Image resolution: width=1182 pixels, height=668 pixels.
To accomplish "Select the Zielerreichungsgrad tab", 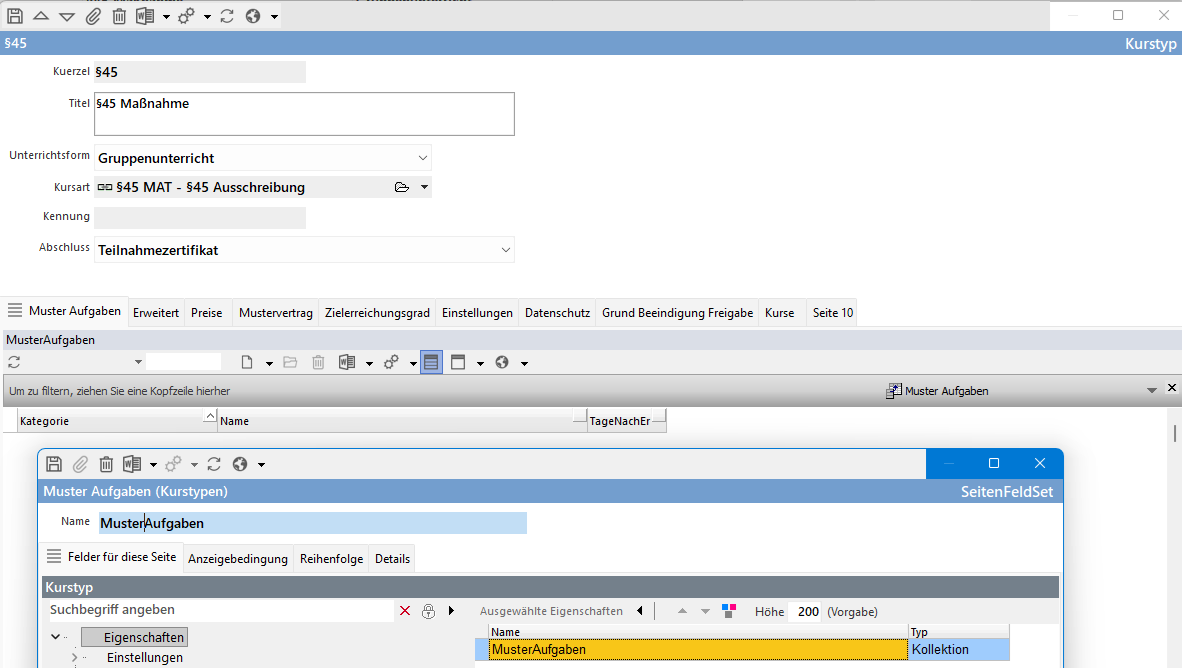I will pyautogui.click(x=377, y=313).
